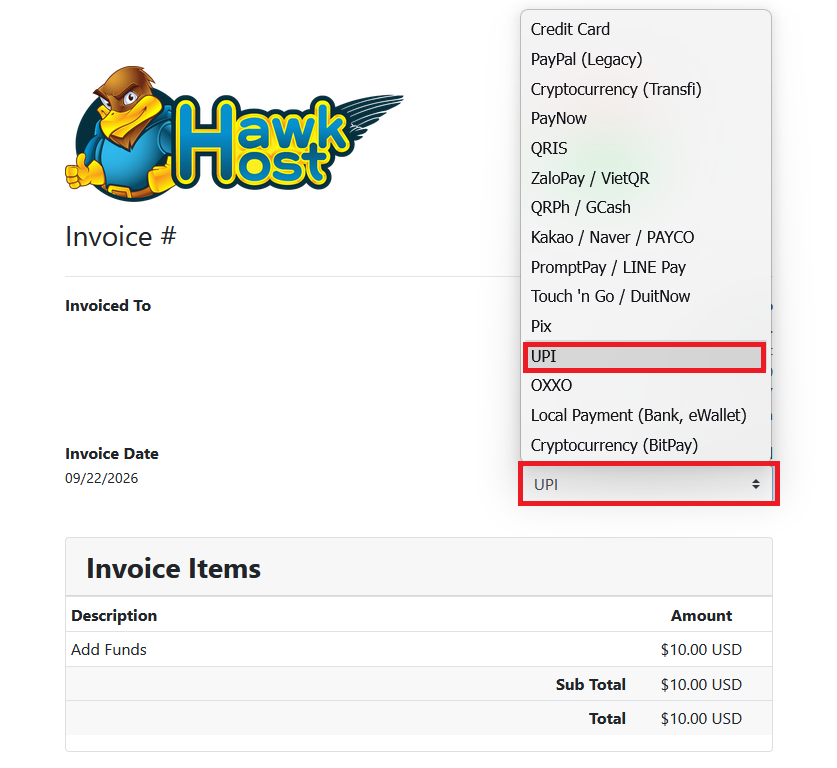Choose Kakao / Naver / PAYCO option
837x768 pixels.
[645, 237]
